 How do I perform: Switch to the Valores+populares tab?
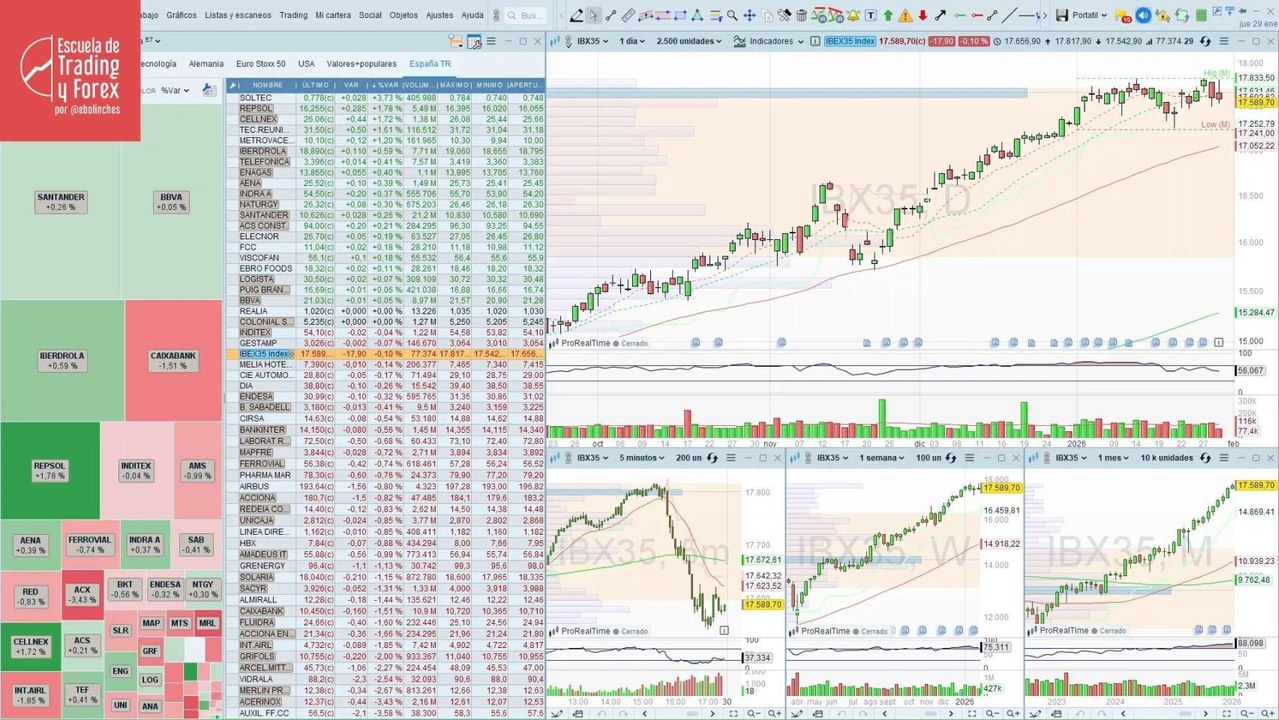tap(362, 64)
